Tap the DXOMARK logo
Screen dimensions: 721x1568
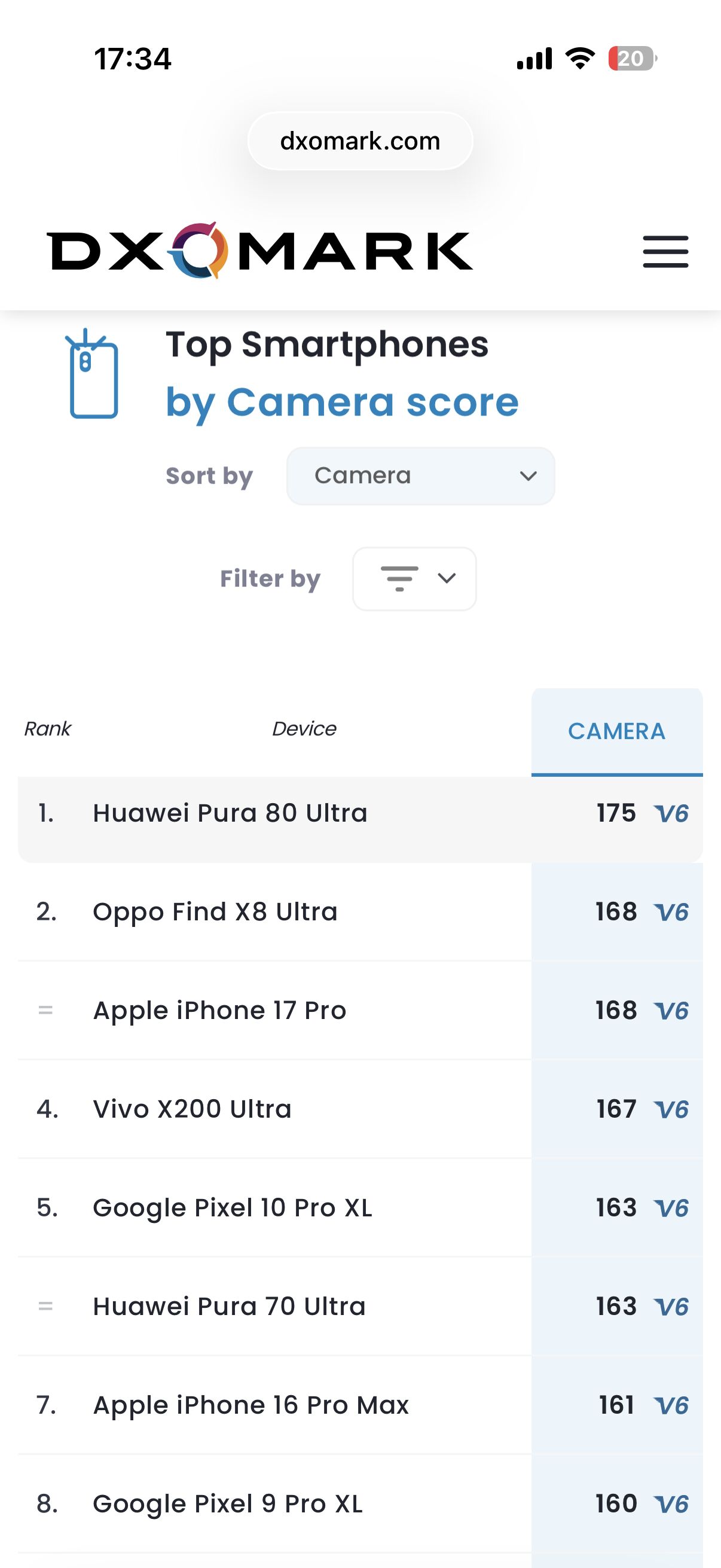point(259,250)
